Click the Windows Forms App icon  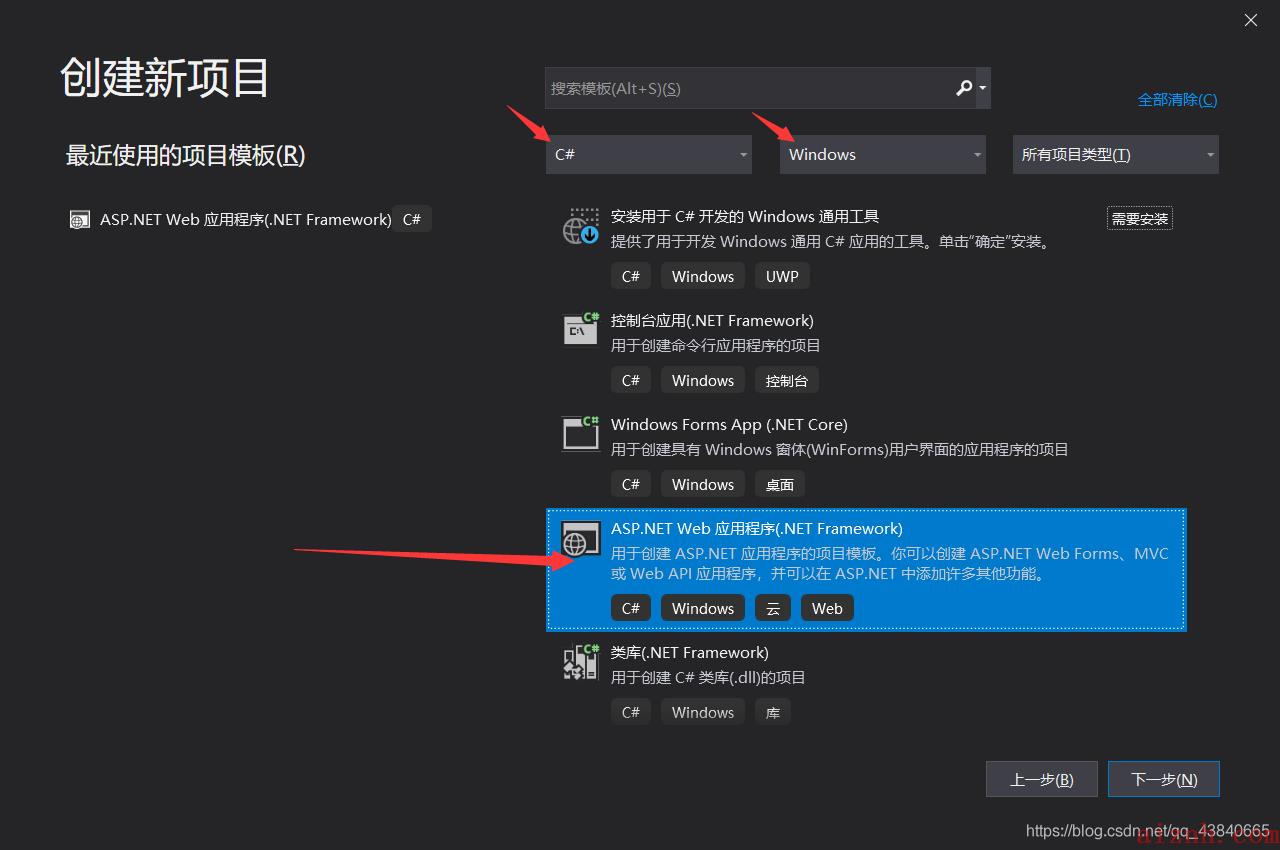point(580,433)
